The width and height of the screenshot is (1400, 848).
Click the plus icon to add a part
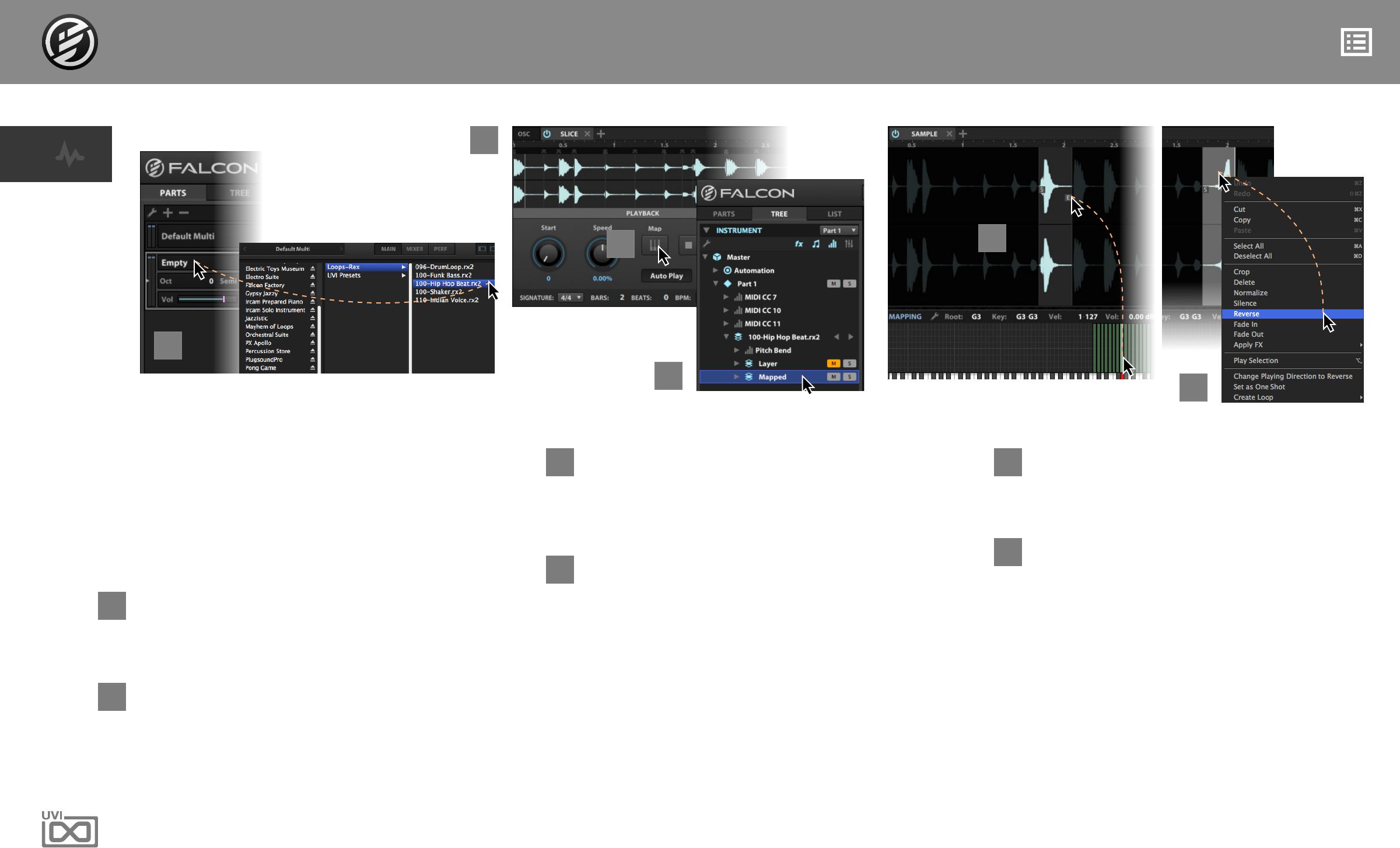pos(168,213)
